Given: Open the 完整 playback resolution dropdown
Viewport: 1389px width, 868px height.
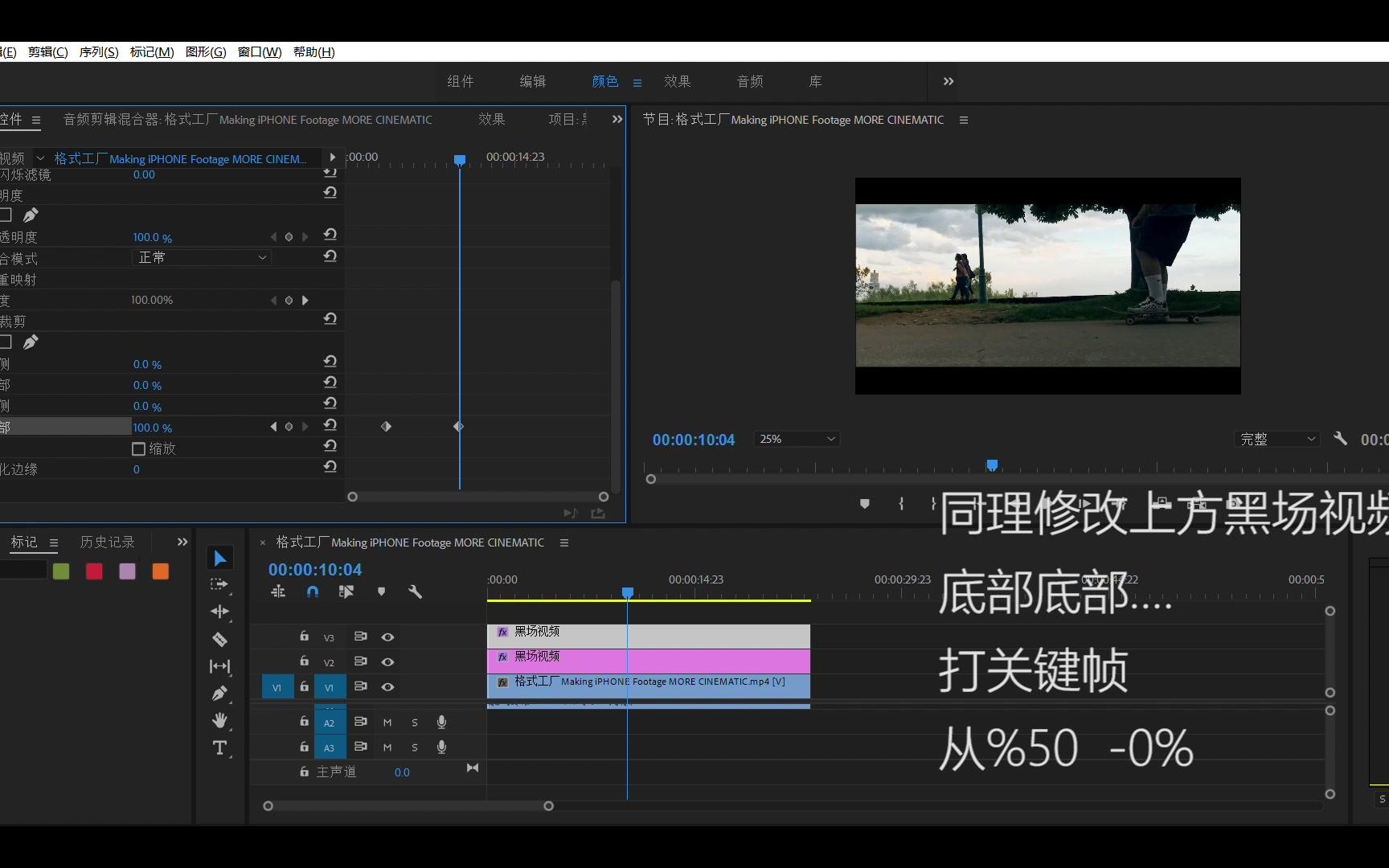Looking at the screenshot, I should pos(1276,439).
